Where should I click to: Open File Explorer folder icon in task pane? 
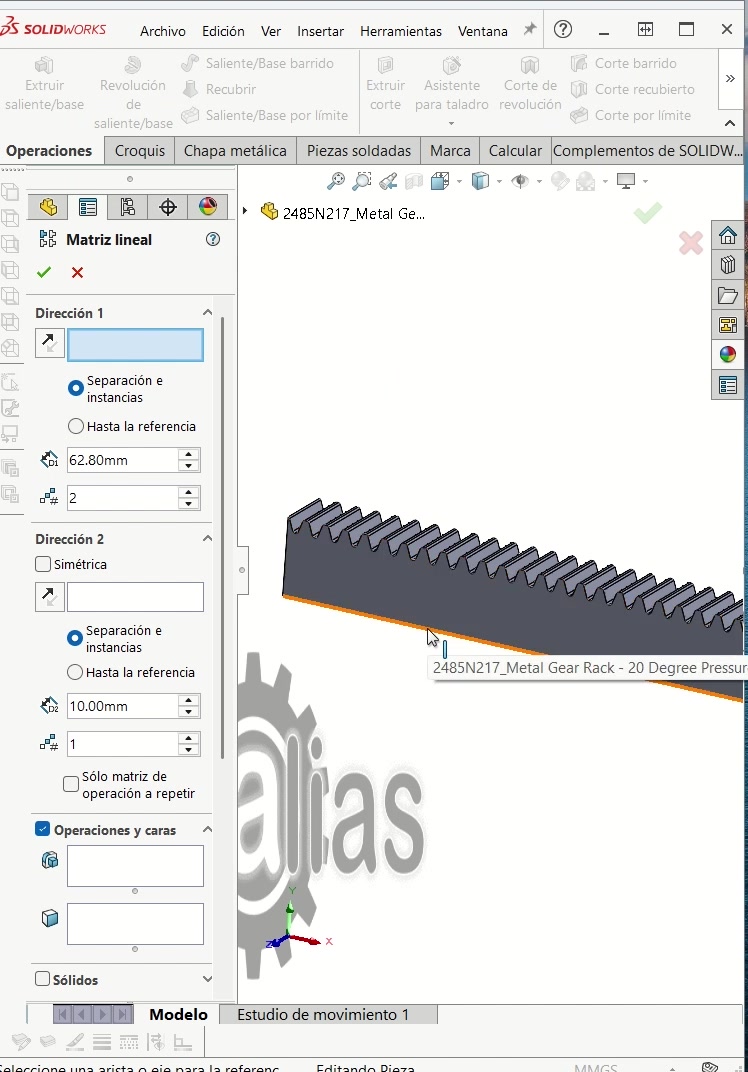727,295
